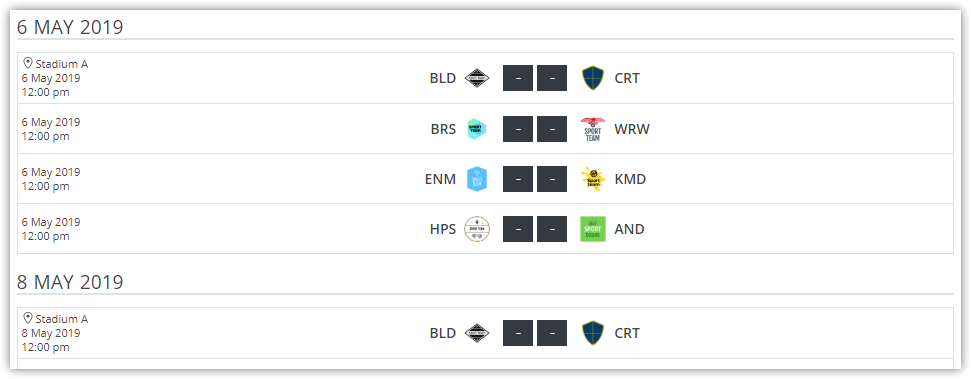
Task: Click the AND team name link
Action: click(x=629, y=229)
